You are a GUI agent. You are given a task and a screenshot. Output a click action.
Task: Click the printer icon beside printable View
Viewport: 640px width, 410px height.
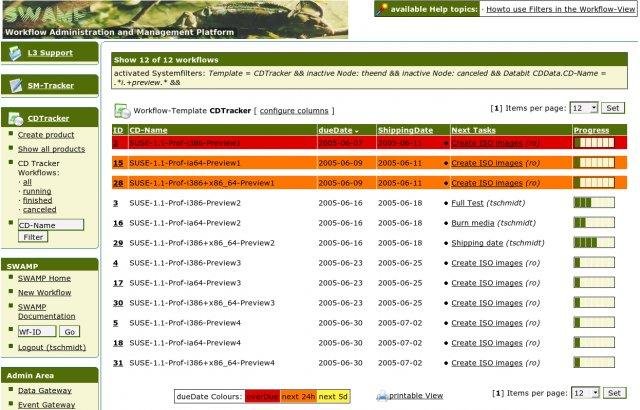pos(382,396)
